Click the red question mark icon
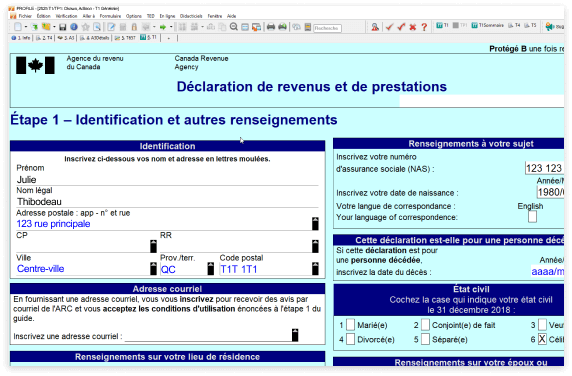Screen dimensions: 572x376 click(x=424, y=27)
